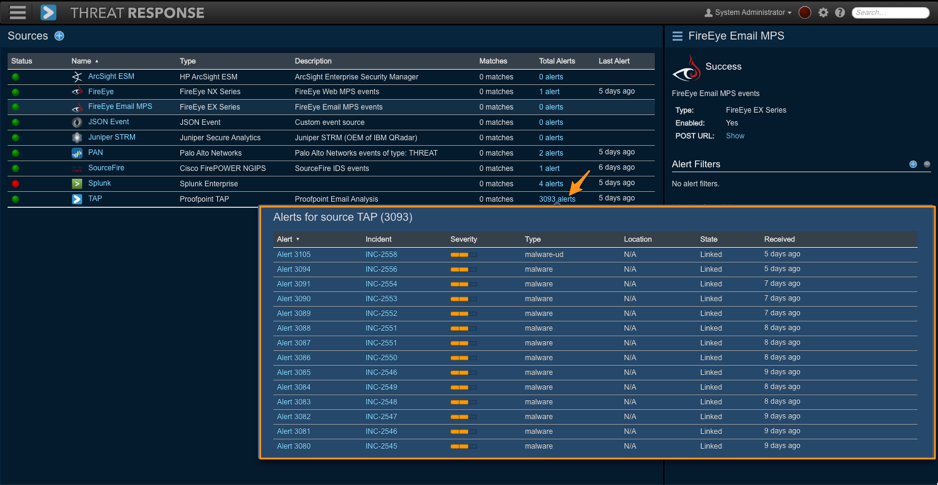Screen dimensions: 938x485
Task: Open the FireEye Email MPS source link
Action: 120,106
